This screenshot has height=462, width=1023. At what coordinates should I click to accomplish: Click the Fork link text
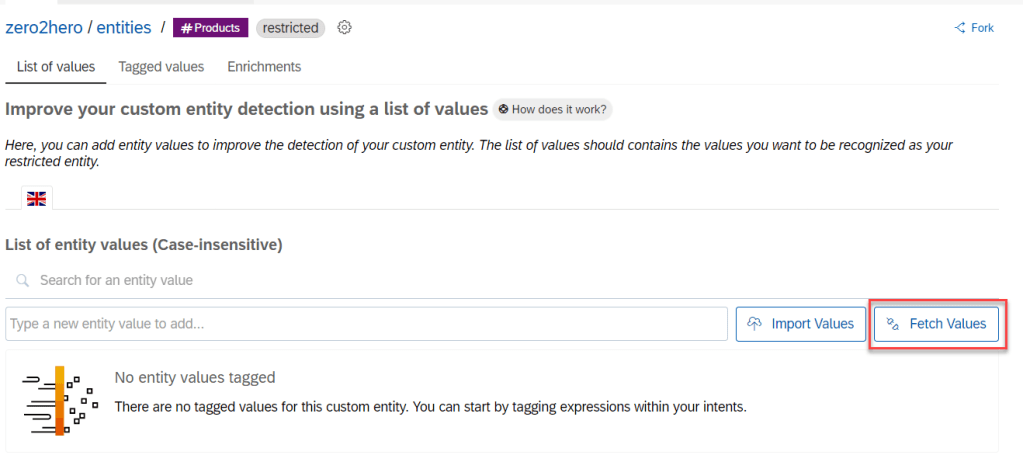tap(982, 28)
